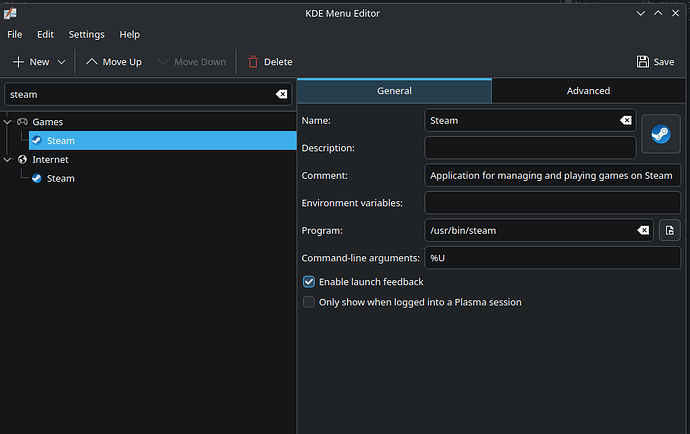Collapse the Internet tree category
Viewport: 690px width, 434px height.
[7, 159]
